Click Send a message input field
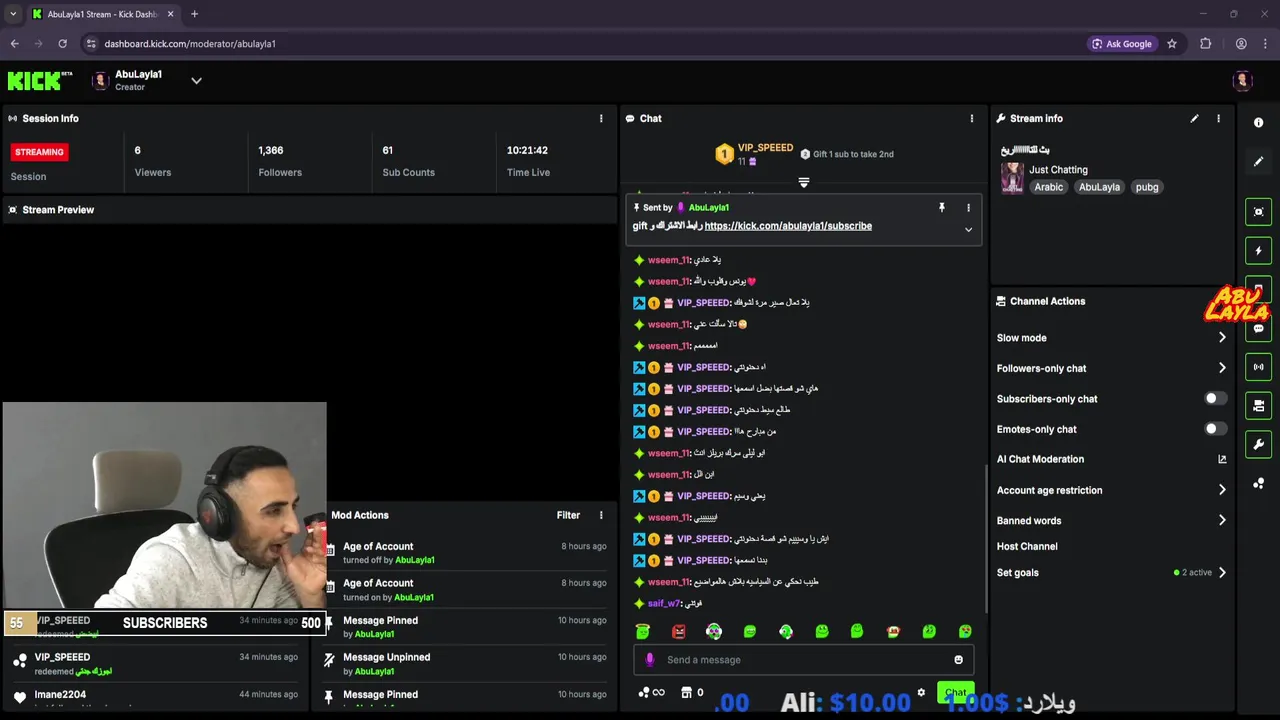The width and height of the screenshot is (1280, 720). click(x=803, y=660)
